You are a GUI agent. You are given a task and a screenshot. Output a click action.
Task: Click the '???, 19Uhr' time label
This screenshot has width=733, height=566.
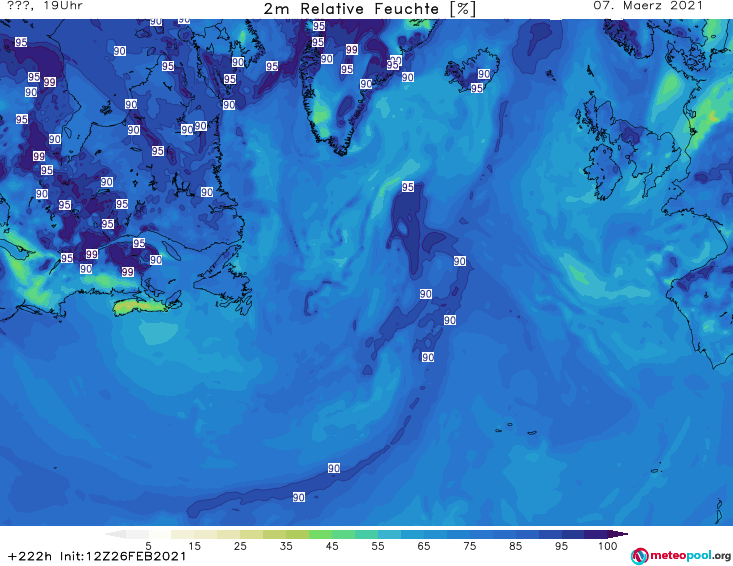[x=45, y=6]
